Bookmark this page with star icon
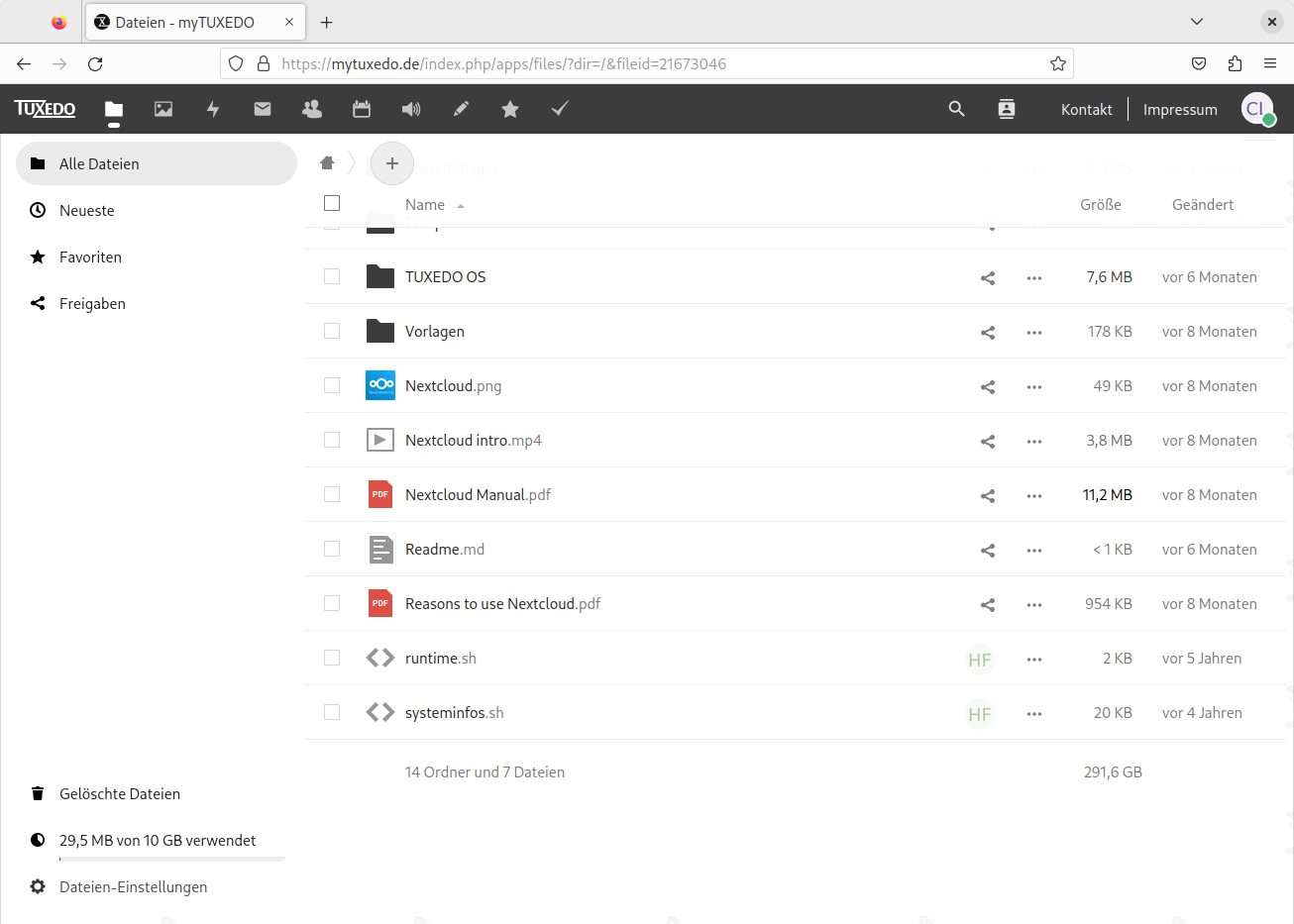The width and height of the screenshot is (1294, 924). (x=1058, y=63)
